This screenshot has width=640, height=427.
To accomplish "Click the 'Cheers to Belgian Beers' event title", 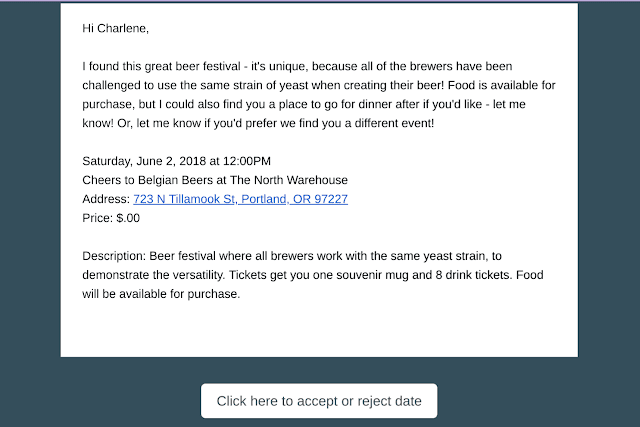I will tap(151, 180).
